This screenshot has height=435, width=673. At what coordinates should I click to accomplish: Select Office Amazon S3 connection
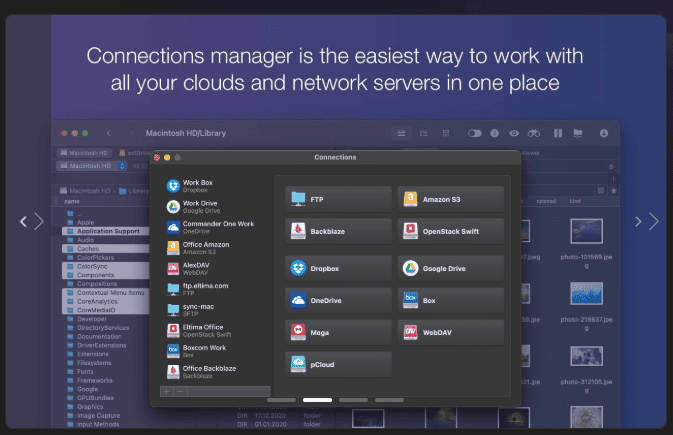pyautogui.click(x=212, y=248)
